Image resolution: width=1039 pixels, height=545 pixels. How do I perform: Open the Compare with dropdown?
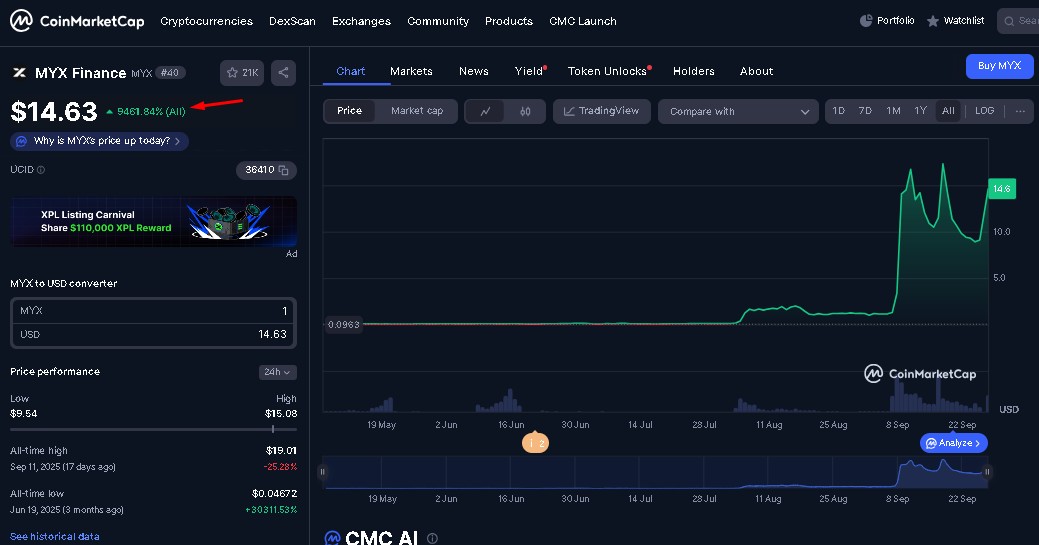click(x=738, y=111)
